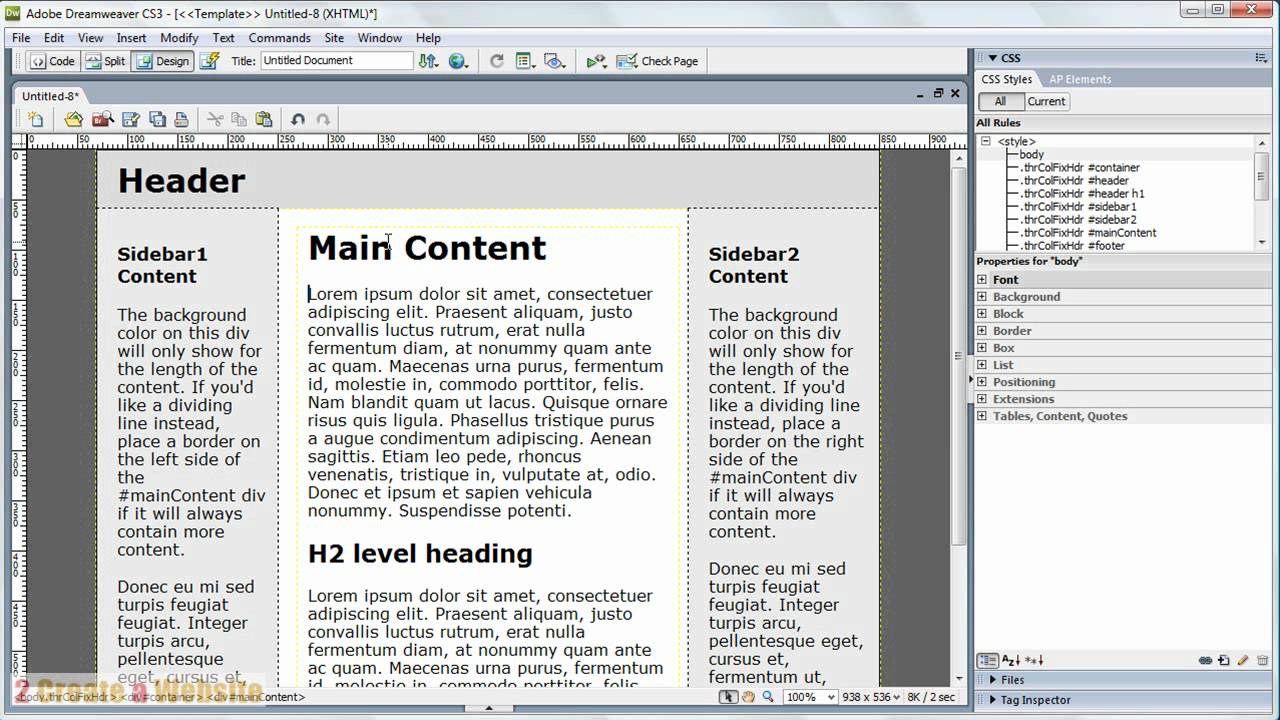Click the Attach Style Sheet link icon

click(x=1205, y=660)
